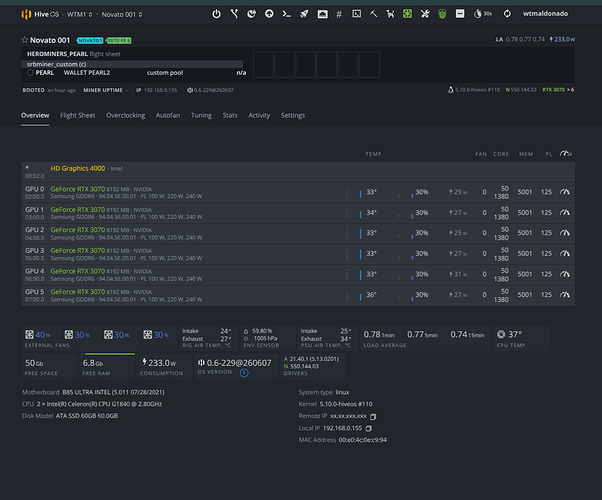Click the OS version update badge icon
The width and height of the screenshot is (602, 500).
(244, 373)
